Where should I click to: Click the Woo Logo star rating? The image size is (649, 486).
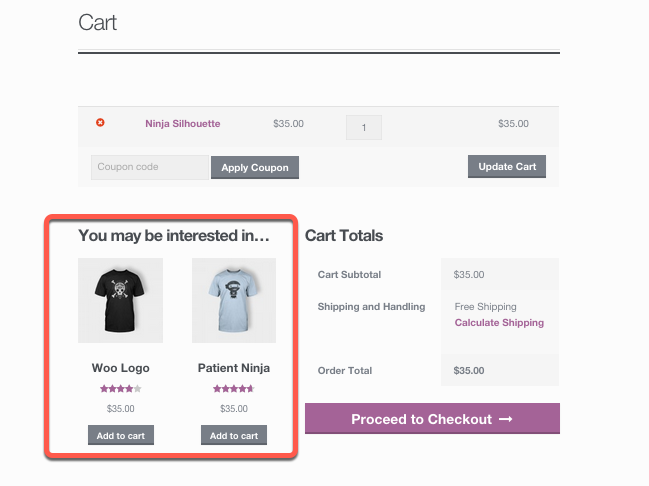pyautogui.click(x=121, y=389)
